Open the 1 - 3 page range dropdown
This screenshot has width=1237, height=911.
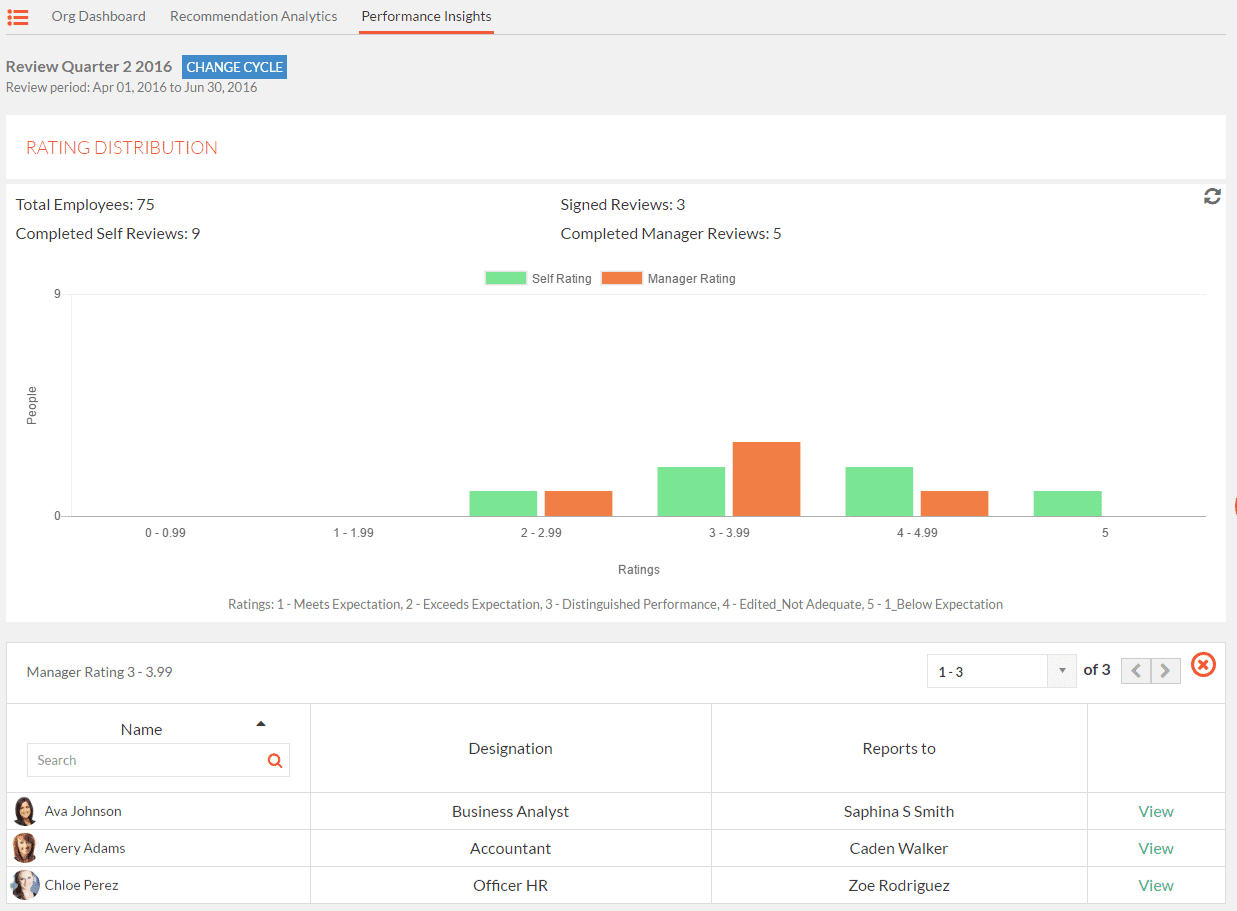tap(1001, 671)
